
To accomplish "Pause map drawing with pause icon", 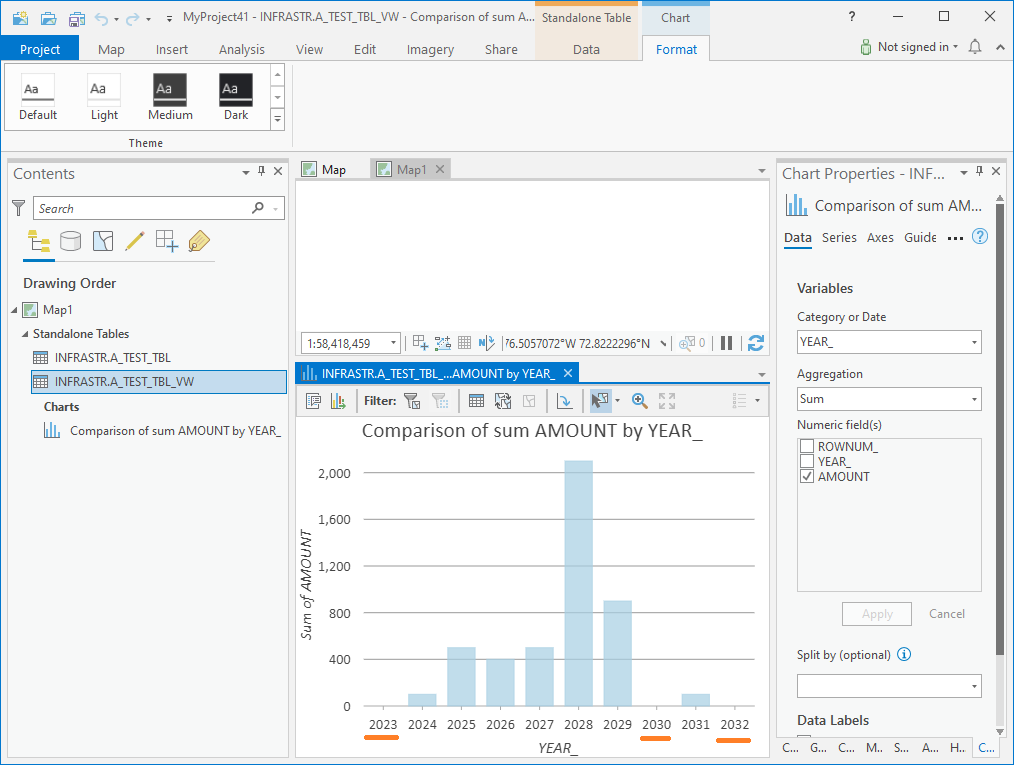I will pos(727,342).
